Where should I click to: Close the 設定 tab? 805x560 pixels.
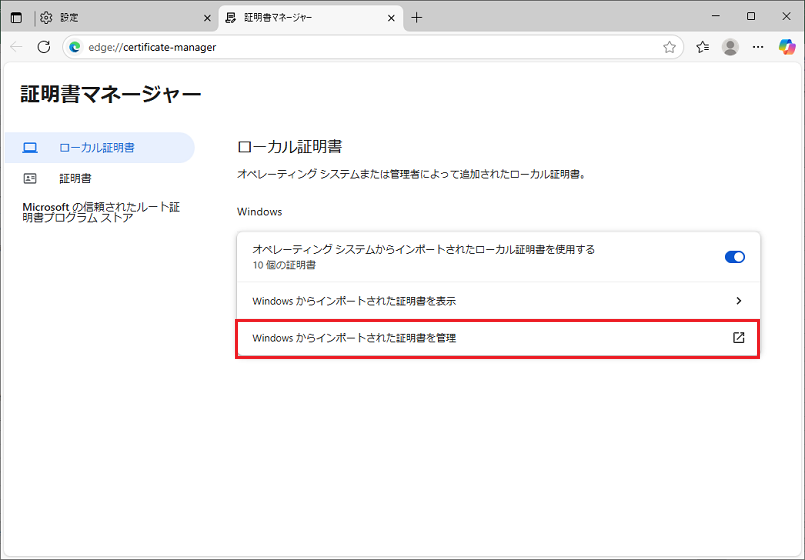point(207,18)
